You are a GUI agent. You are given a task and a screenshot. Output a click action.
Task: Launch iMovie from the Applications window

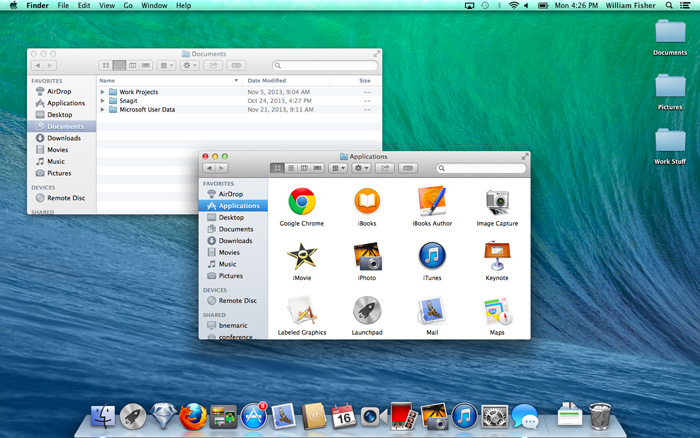click(x=301, y=256)
